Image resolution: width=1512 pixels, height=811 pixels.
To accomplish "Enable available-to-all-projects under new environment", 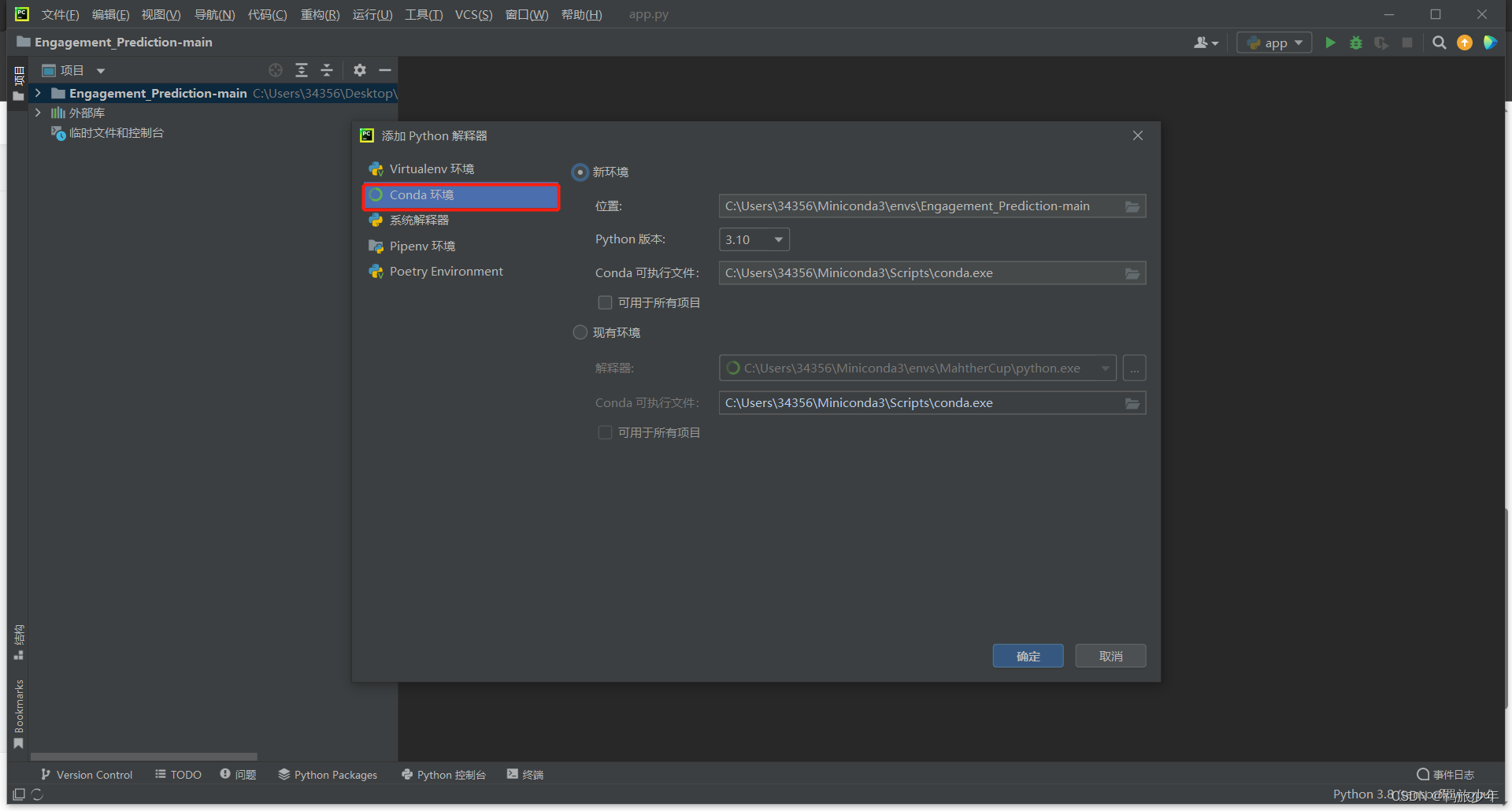I will (x=605, y=302).
